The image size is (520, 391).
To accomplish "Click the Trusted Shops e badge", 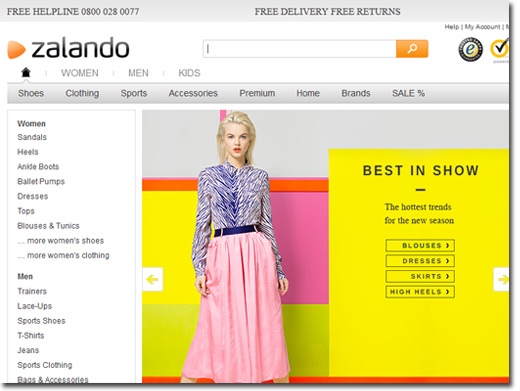I will click(x=470, y=50).
